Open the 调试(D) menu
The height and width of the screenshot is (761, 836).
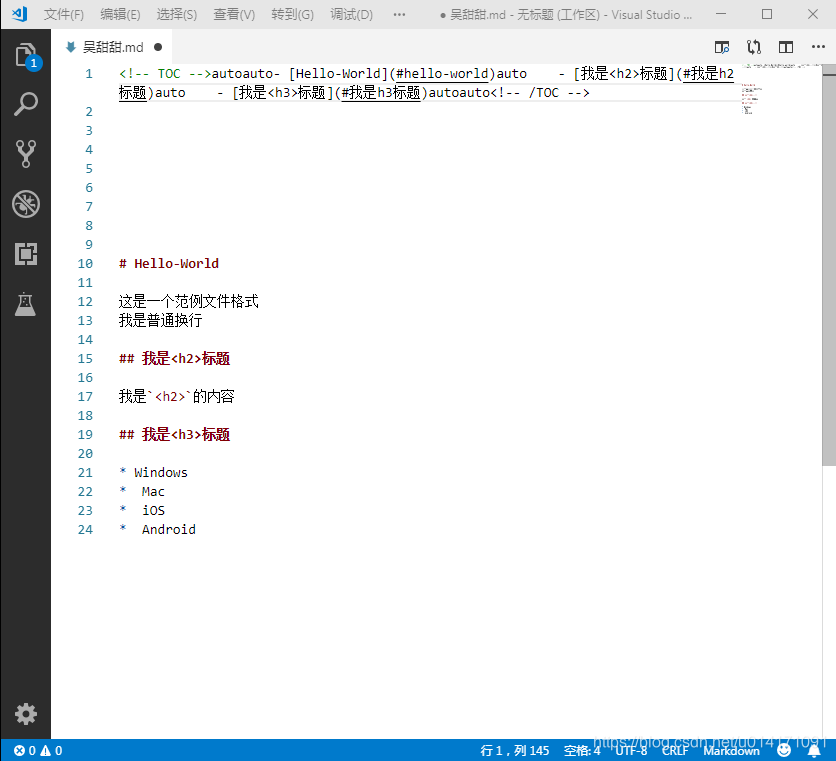coord(351,14)
